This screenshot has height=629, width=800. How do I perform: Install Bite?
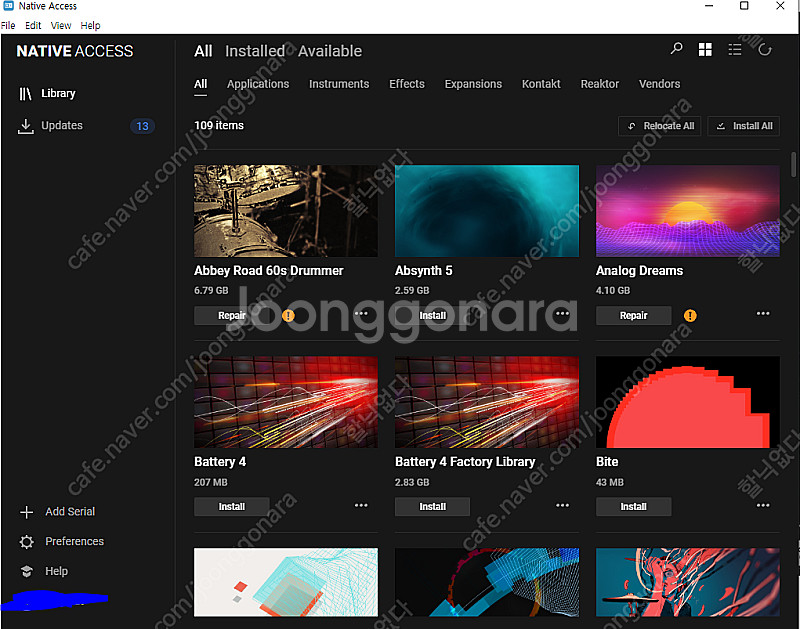click(634, 507)
